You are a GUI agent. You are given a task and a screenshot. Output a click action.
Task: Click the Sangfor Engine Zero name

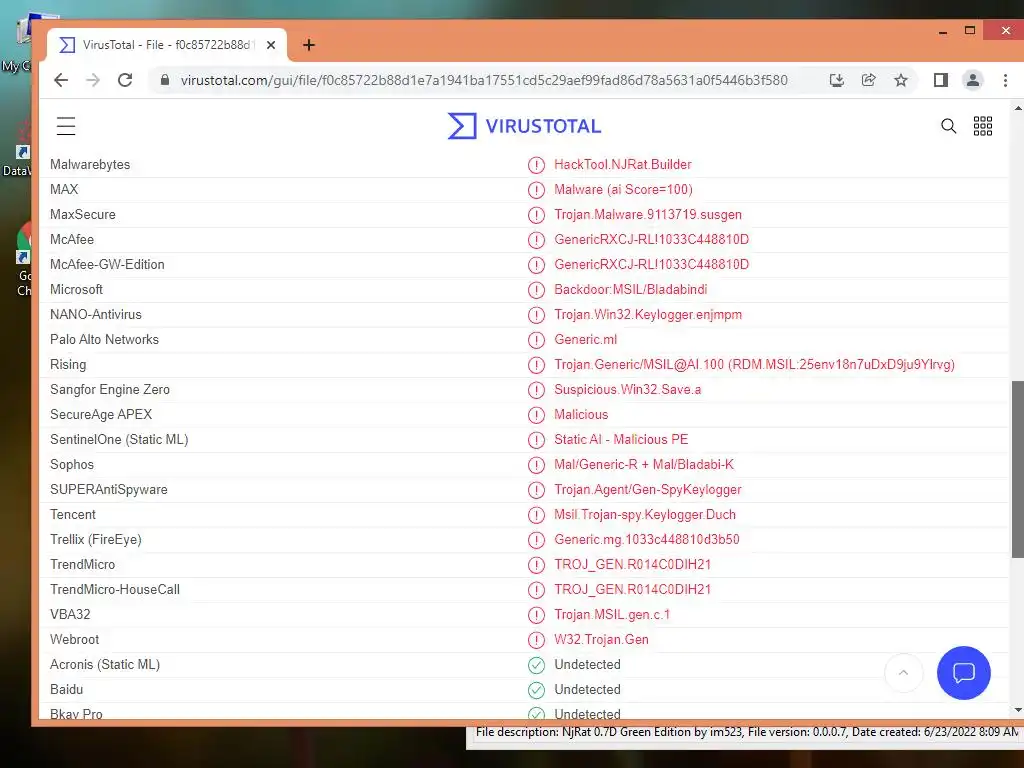[110, 389]
